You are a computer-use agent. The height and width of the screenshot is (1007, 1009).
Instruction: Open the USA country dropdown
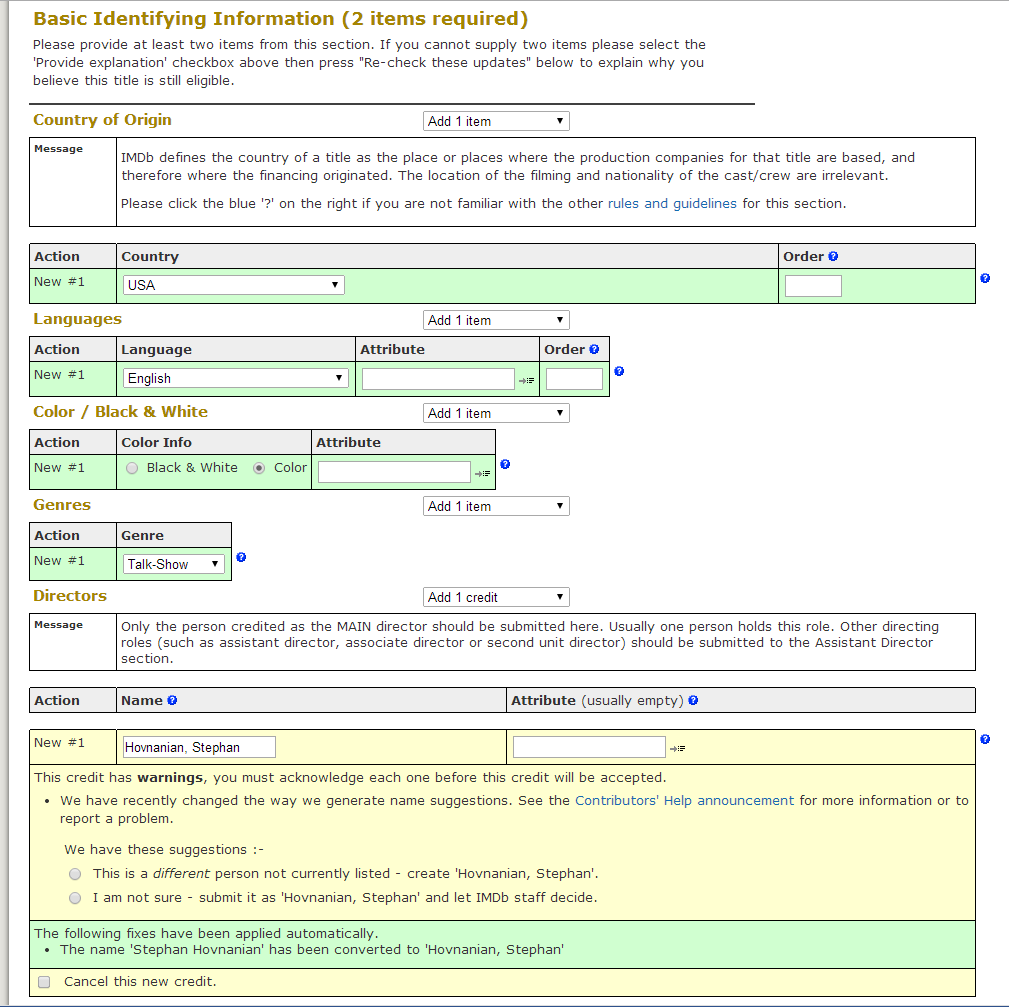(x=234, y=285)
